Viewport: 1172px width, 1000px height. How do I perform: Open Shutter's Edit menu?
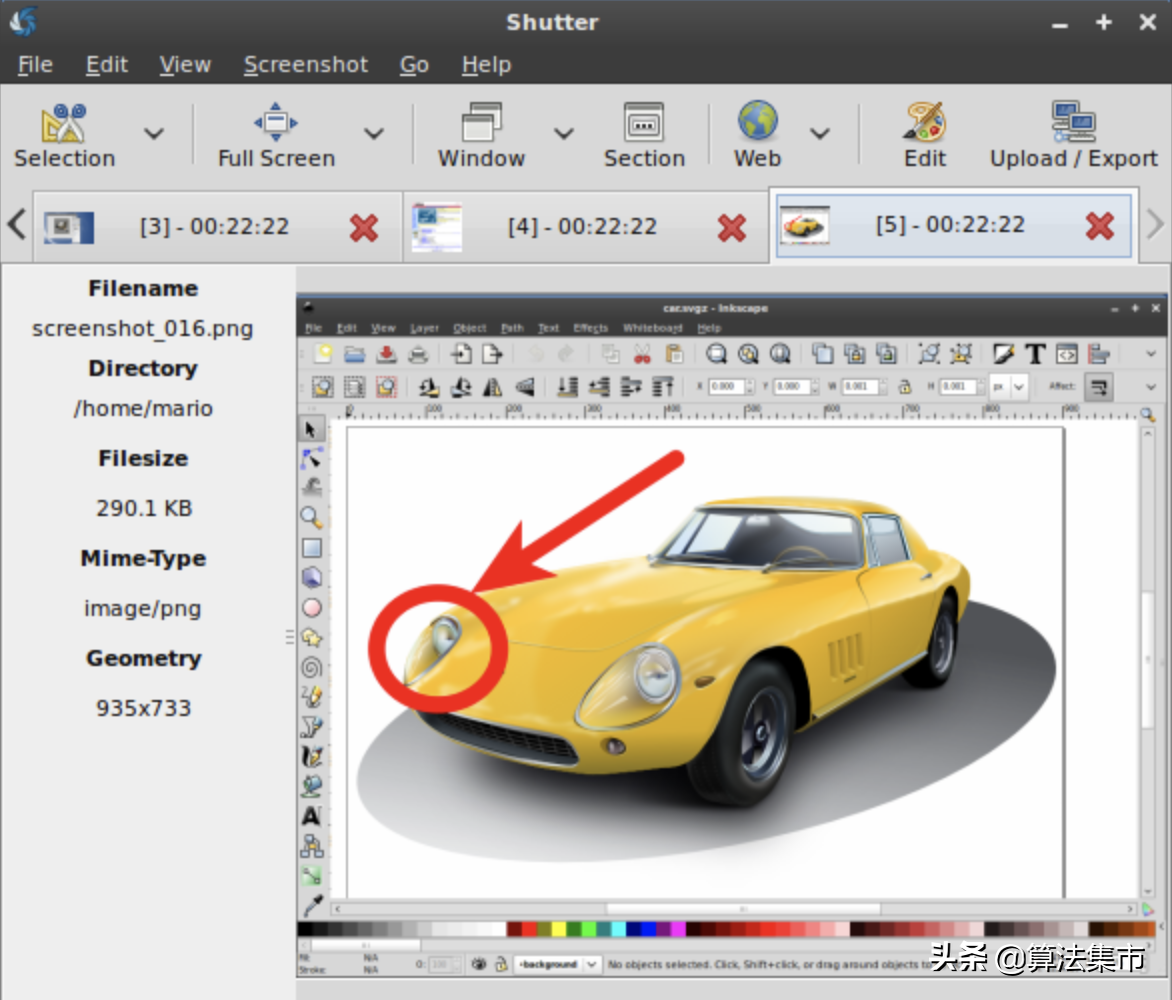(107, 65)
